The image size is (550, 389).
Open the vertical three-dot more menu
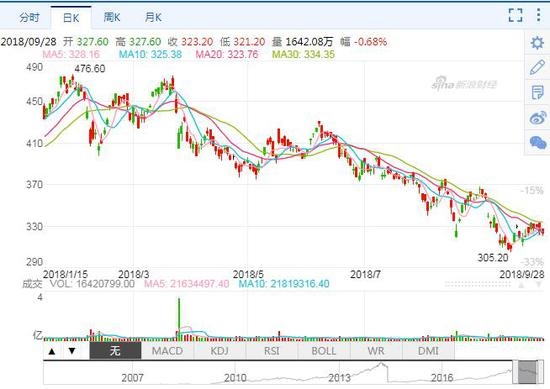click(538, 15)
